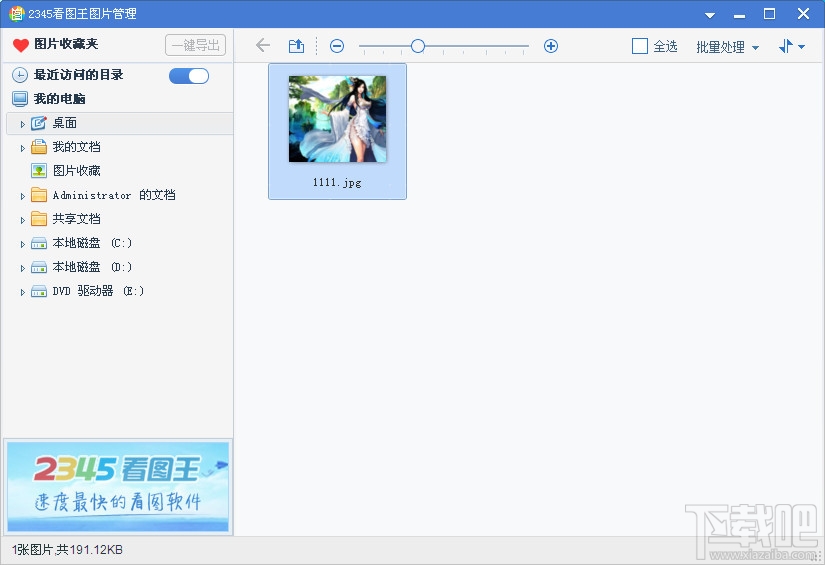Click the 共享文档 folder icon
This screenshot has height=565, width=825.
tap(38, 219)
